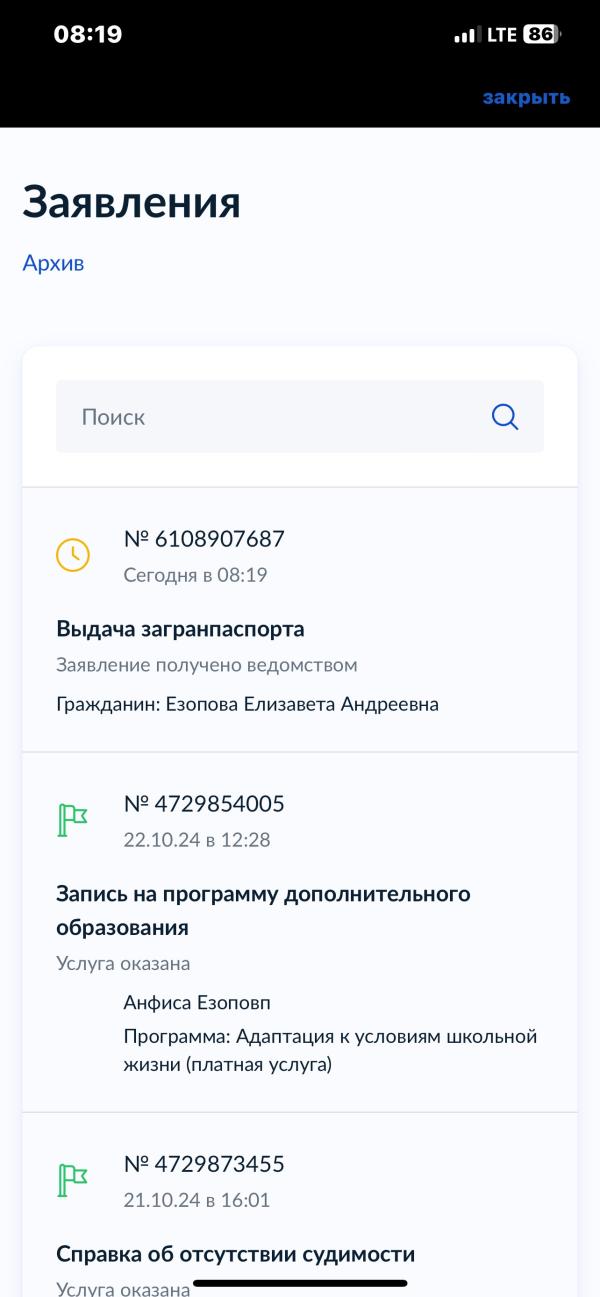Viewport: 600px width, 1297px height.
Task: Tap application number № 4729873455
Action: [204, 1164]
